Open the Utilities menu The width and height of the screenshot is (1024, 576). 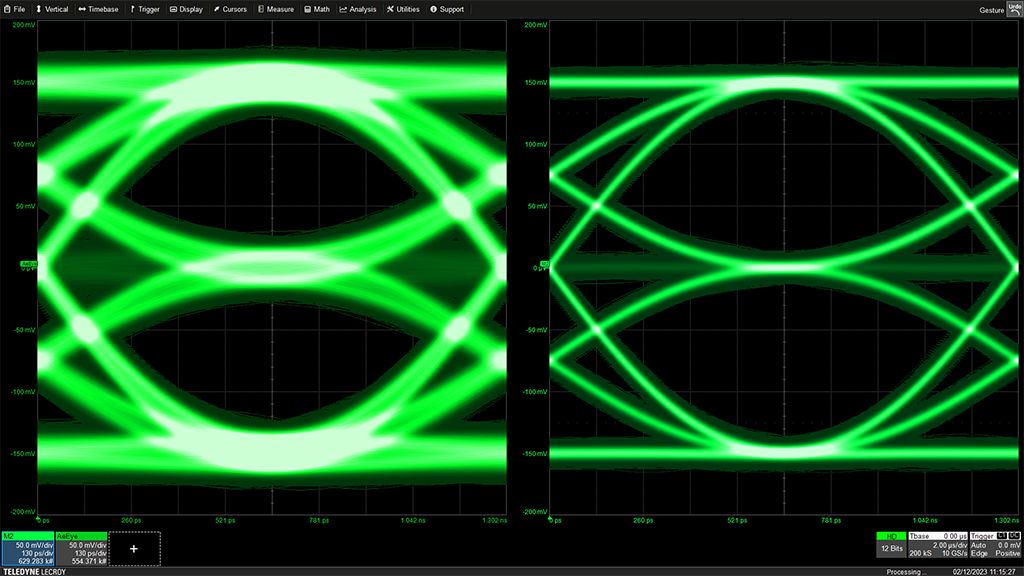click(404, 9)
